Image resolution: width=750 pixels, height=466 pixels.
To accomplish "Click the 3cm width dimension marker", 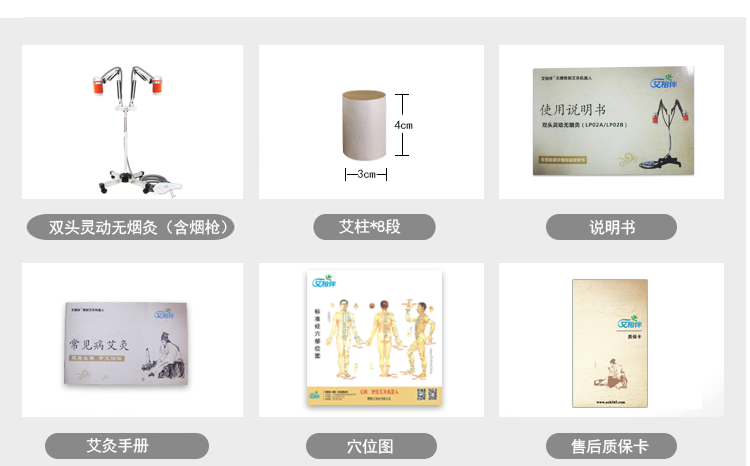I will pyautogui.click(x=366, y=174).
